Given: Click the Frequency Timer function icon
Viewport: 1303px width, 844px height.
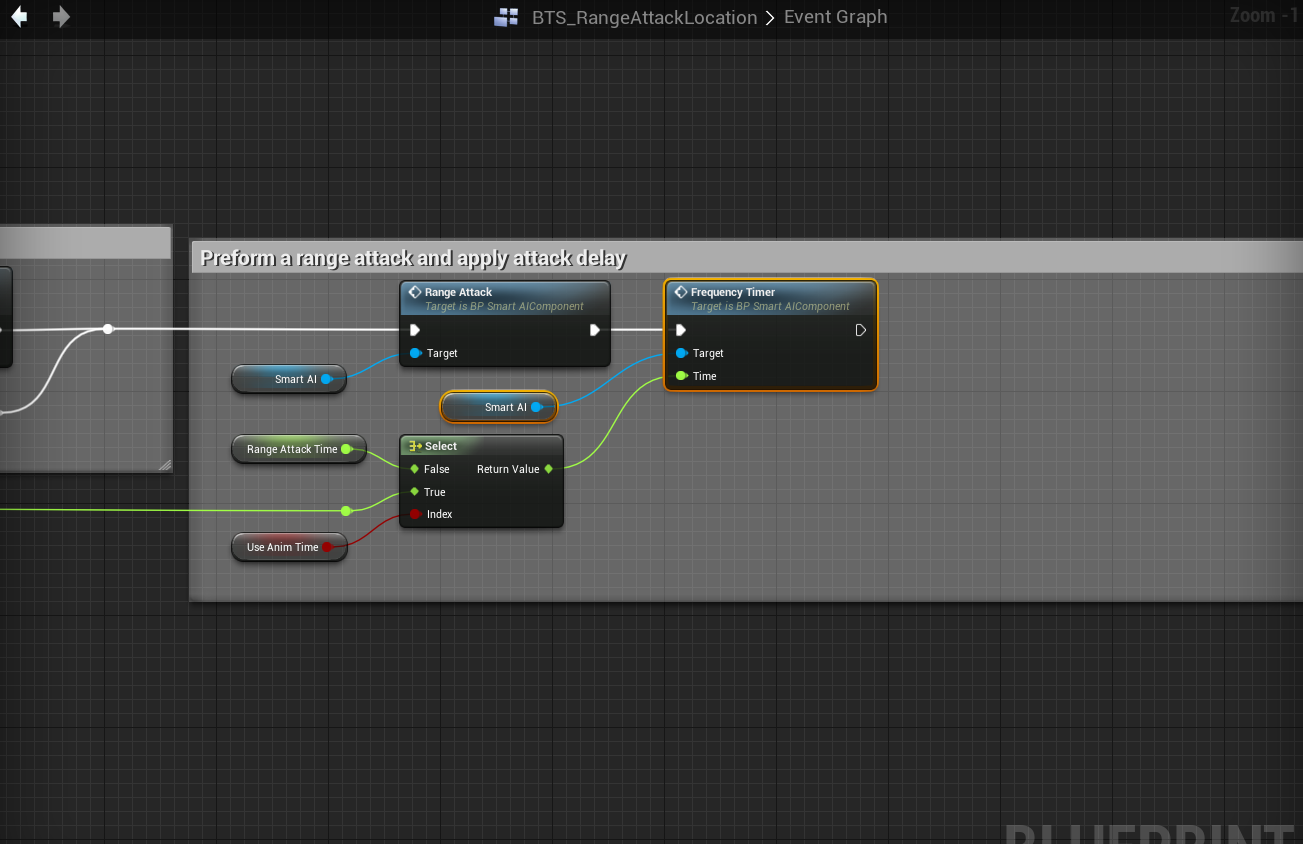Looking at the screenshot, I should coord(680,292).
